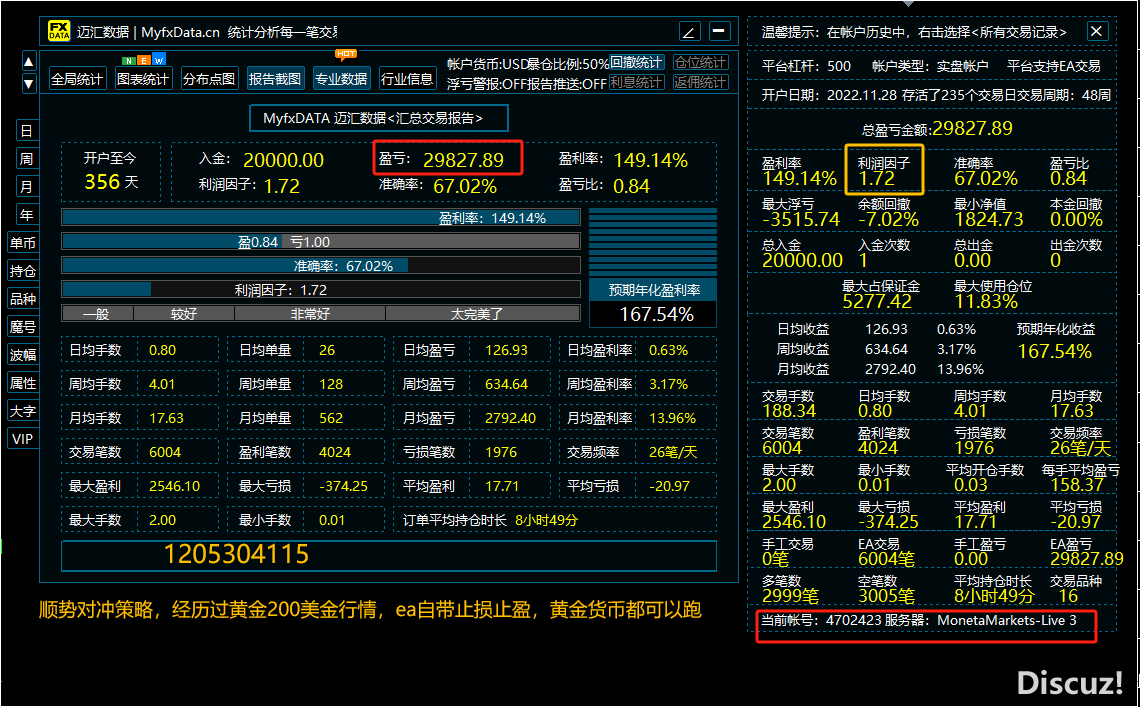
Task: Select the 大字 sidebar button
Action: pos(23,411)
